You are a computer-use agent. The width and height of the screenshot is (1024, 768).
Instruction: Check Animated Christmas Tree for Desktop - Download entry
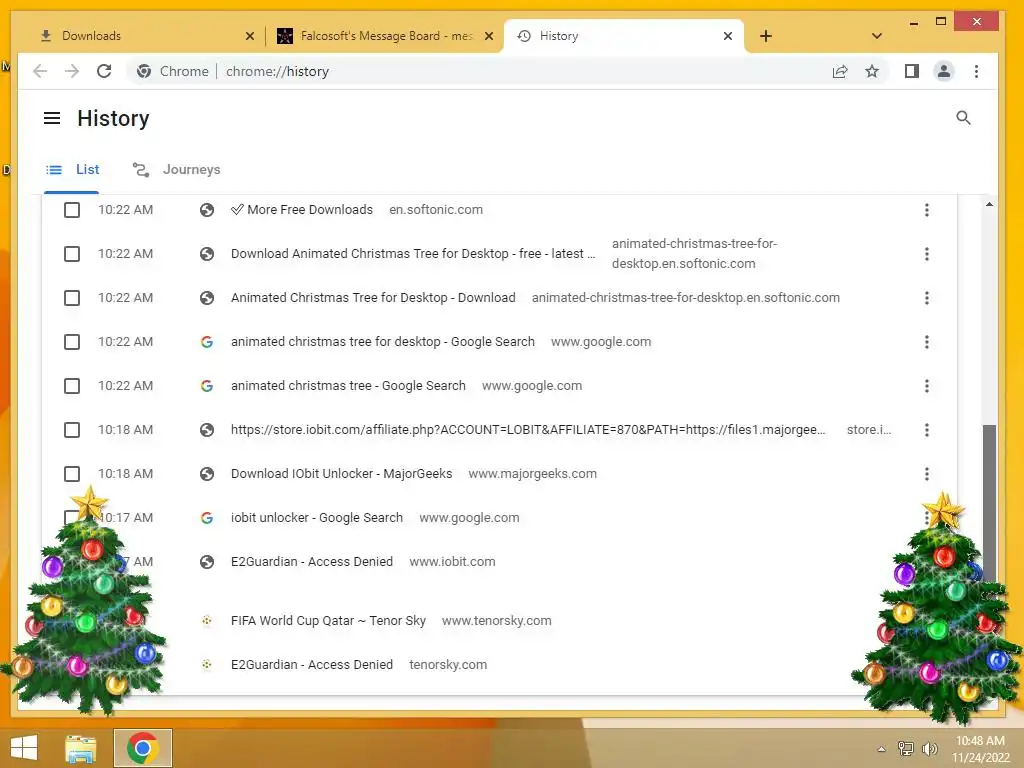tap(72, 298)
